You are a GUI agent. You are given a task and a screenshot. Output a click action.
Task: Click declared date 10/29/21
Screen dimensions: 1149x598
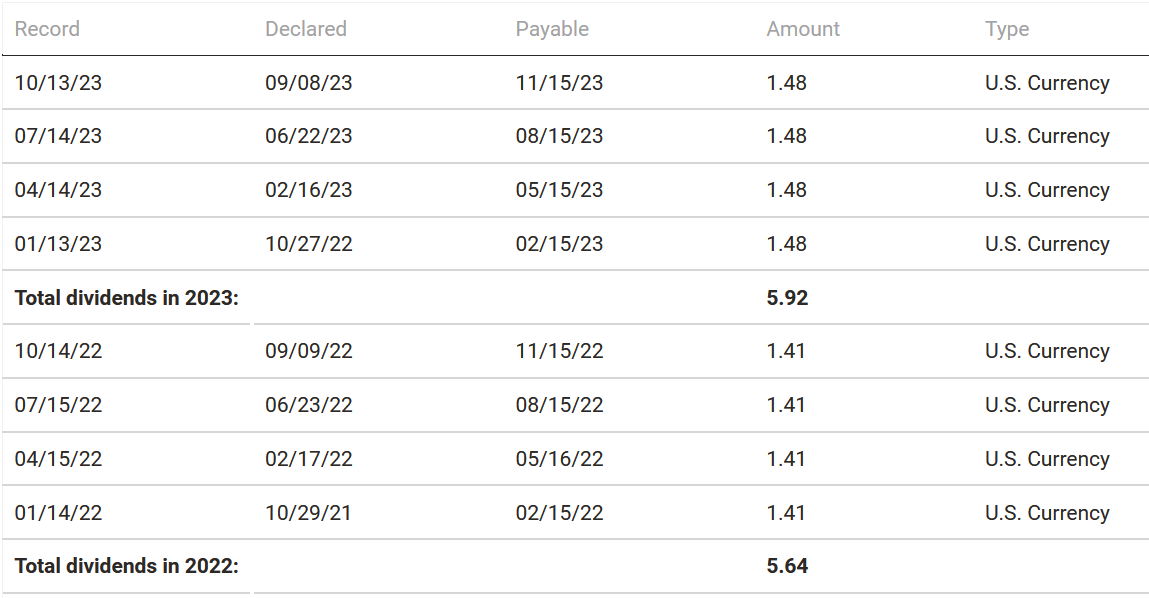tap(309, 513)
